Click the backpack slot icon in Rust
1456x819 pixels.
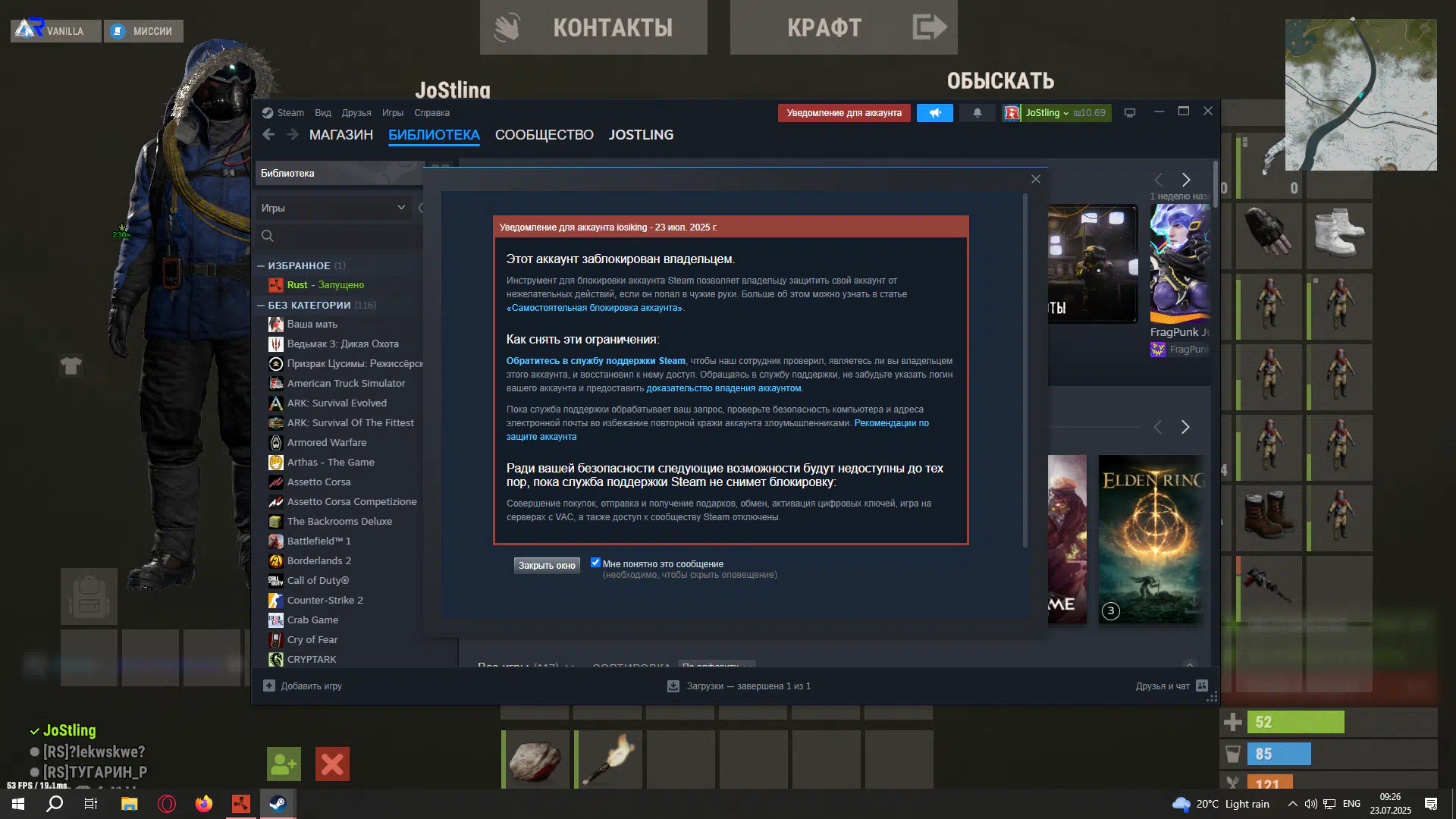[x=89, y=596]
